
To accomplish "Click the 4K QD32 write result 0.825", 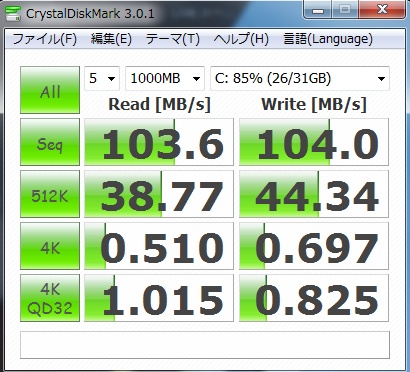I will [314, 298].
